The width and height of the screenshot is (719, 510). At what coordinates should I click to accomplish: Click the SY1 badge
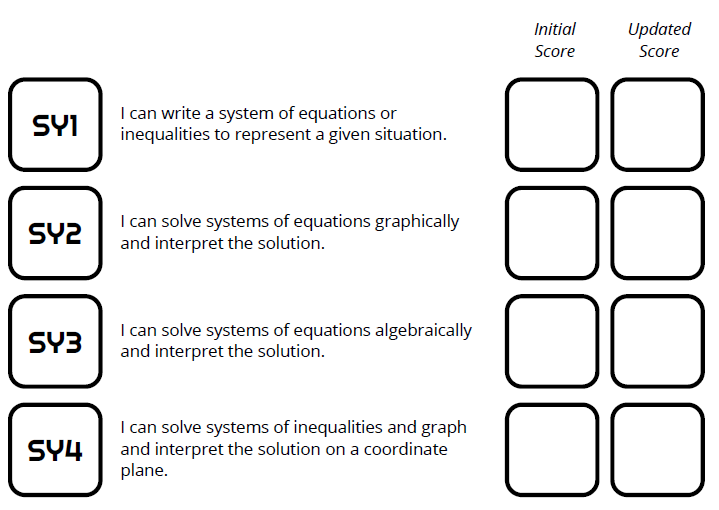coord(55,125)
